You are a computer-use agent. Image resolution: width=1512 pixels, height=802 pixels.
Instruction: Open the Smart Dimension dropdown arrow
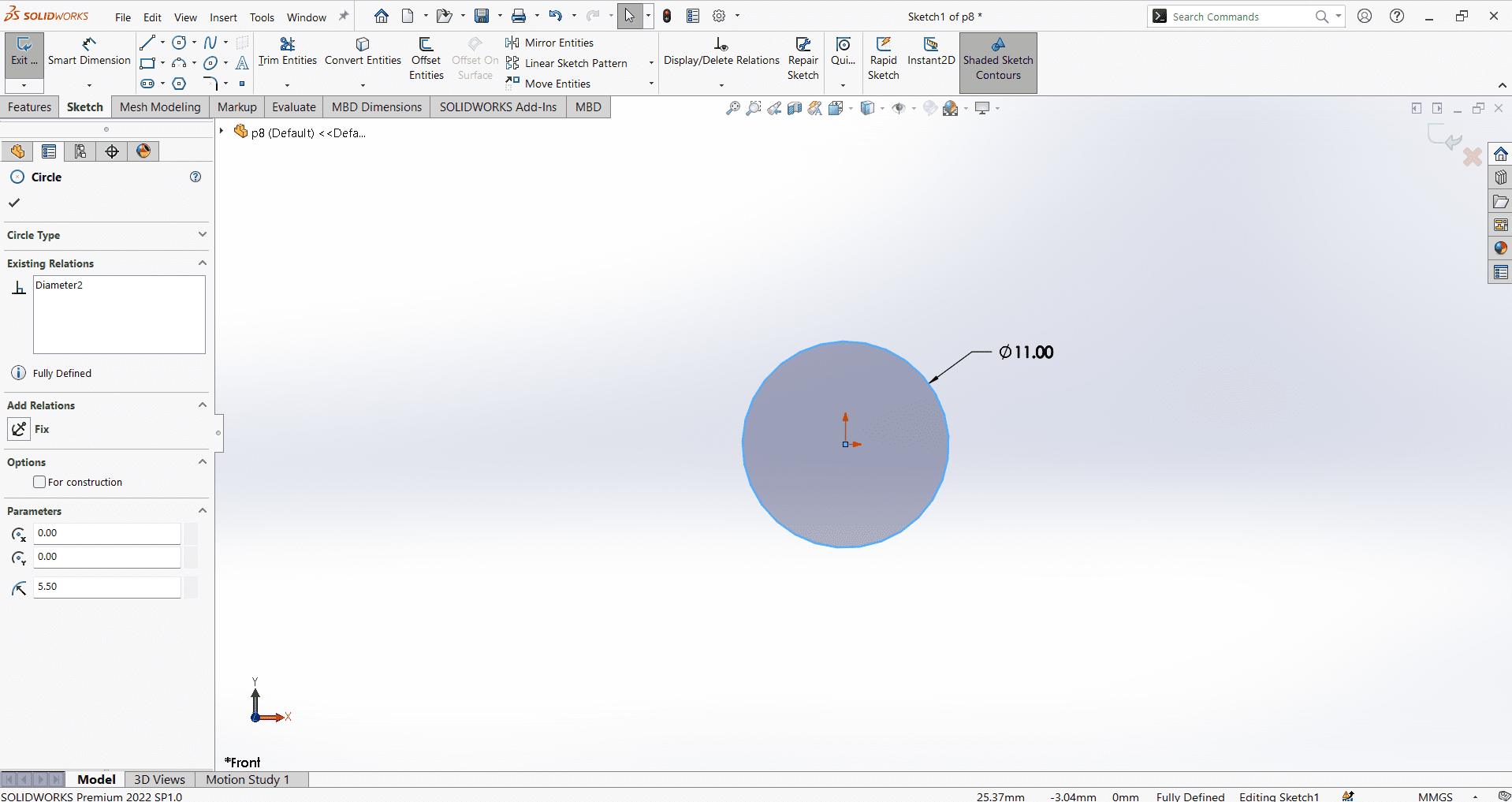pyautogui.click(x=89, y=85)
